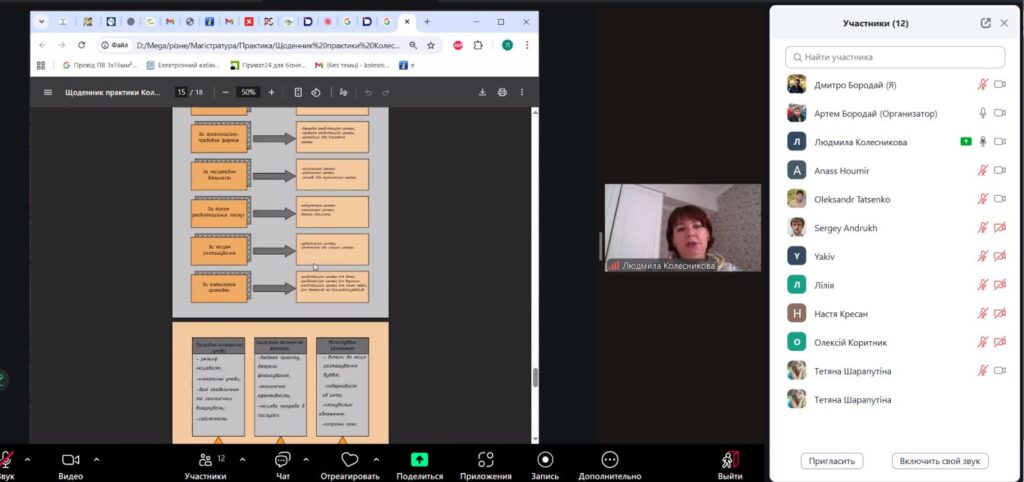Rotate the PDF page counterclockwise
The height and width of the screenshot is (482, 1024).
(x=316, y=92)
